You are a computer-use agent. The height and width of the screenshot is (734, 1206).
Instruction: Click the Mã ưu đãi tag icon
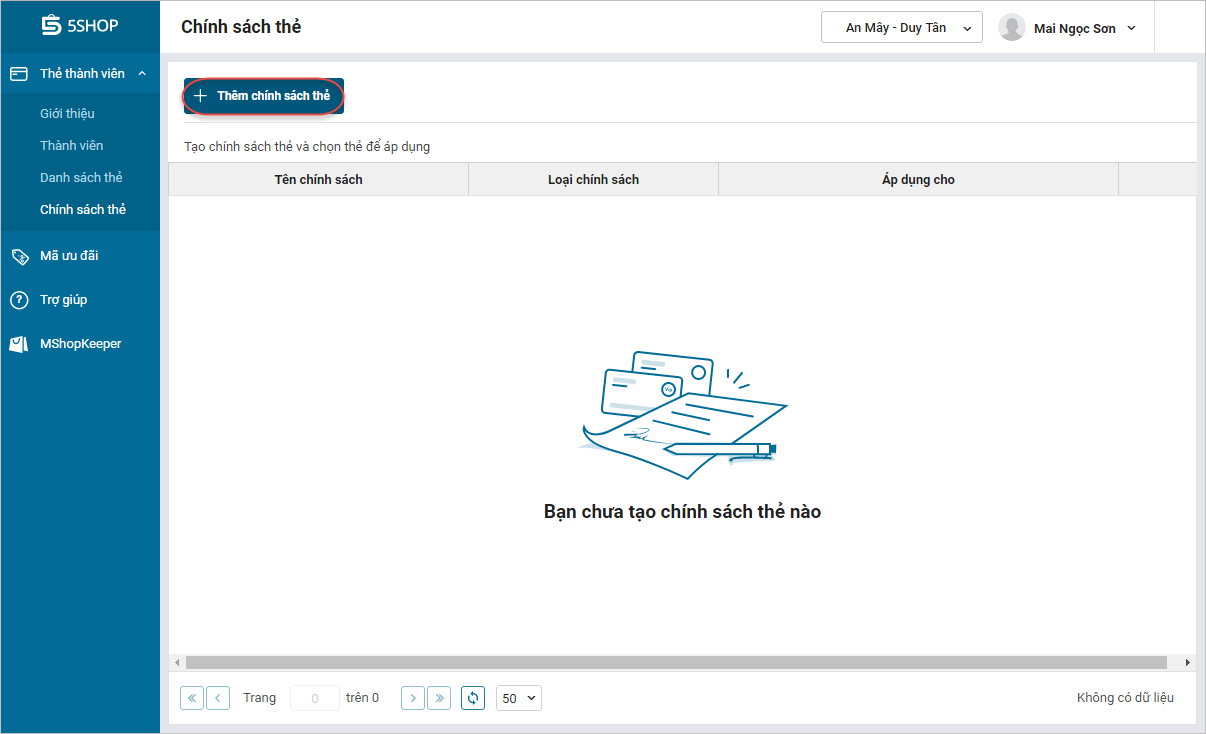(x=19, y=256)
